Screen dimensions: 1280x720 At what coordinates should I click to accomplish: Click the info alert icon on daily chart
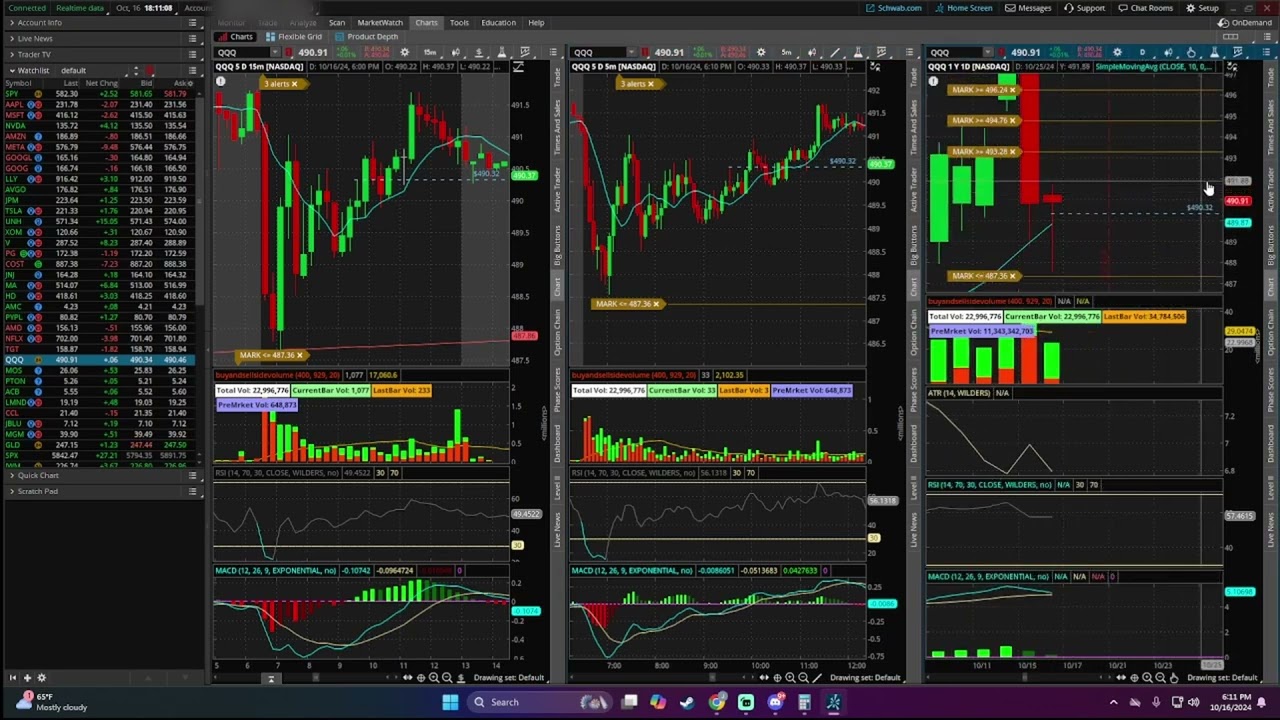[x=933, y=82]
